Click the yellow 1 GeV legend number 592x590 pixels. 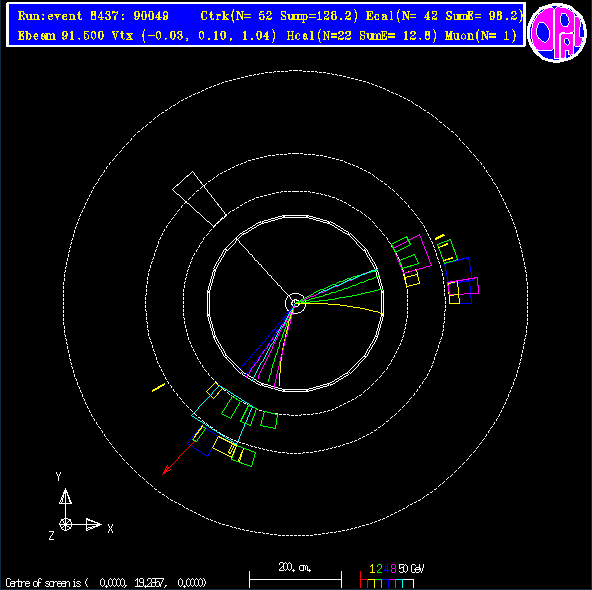[372, 568]
